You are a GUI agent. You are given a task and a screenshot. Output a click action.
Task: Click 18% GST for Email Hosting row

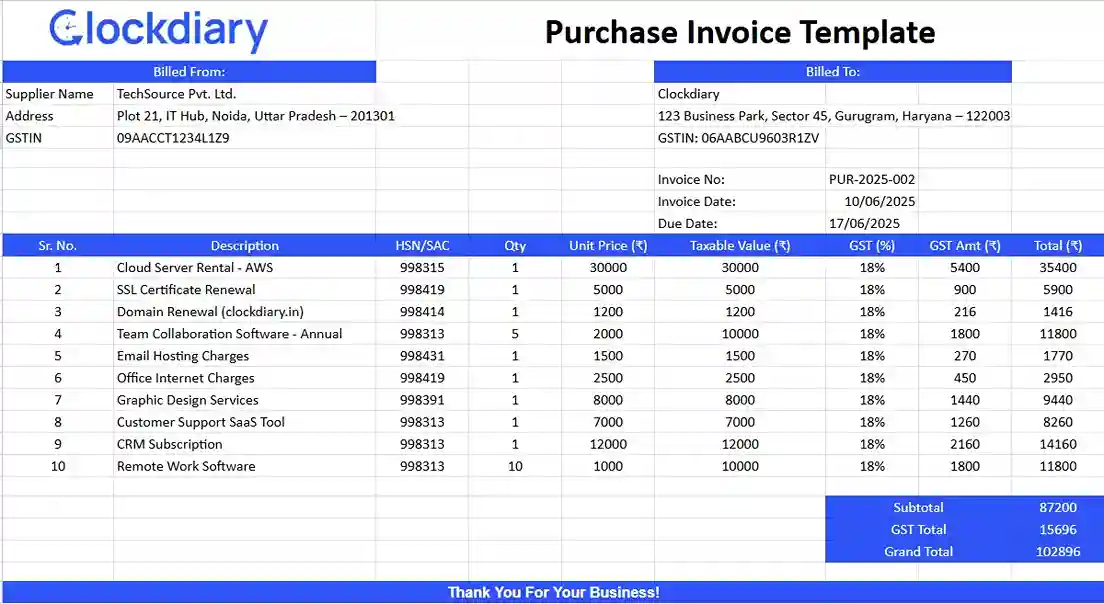tap(872, 356)
